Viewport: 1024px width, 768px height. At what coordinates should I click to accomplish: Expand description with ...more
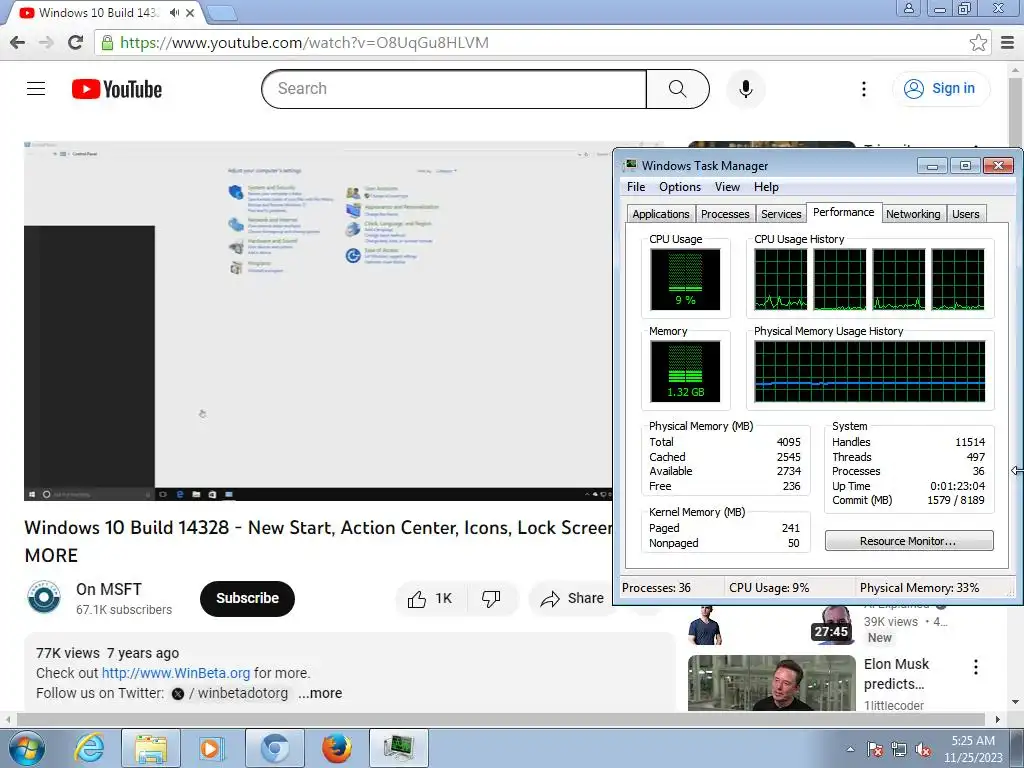click(x=320, y=693)
